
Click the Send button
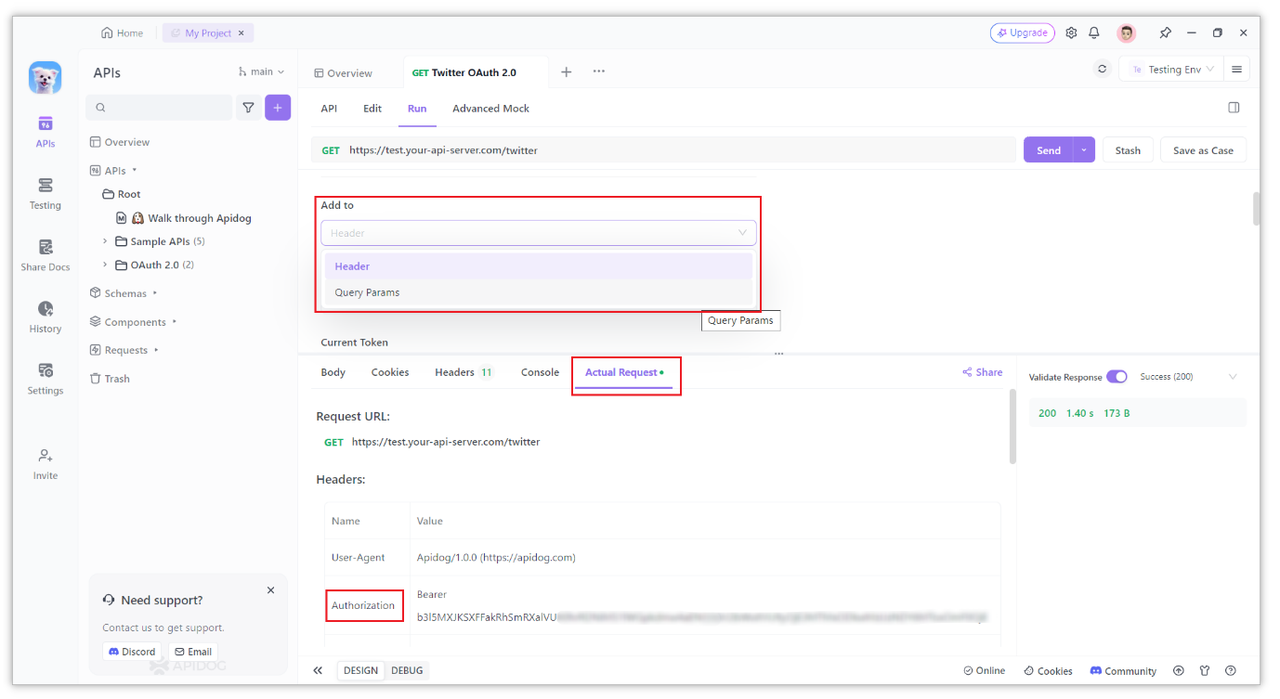tap(1048, 150)
